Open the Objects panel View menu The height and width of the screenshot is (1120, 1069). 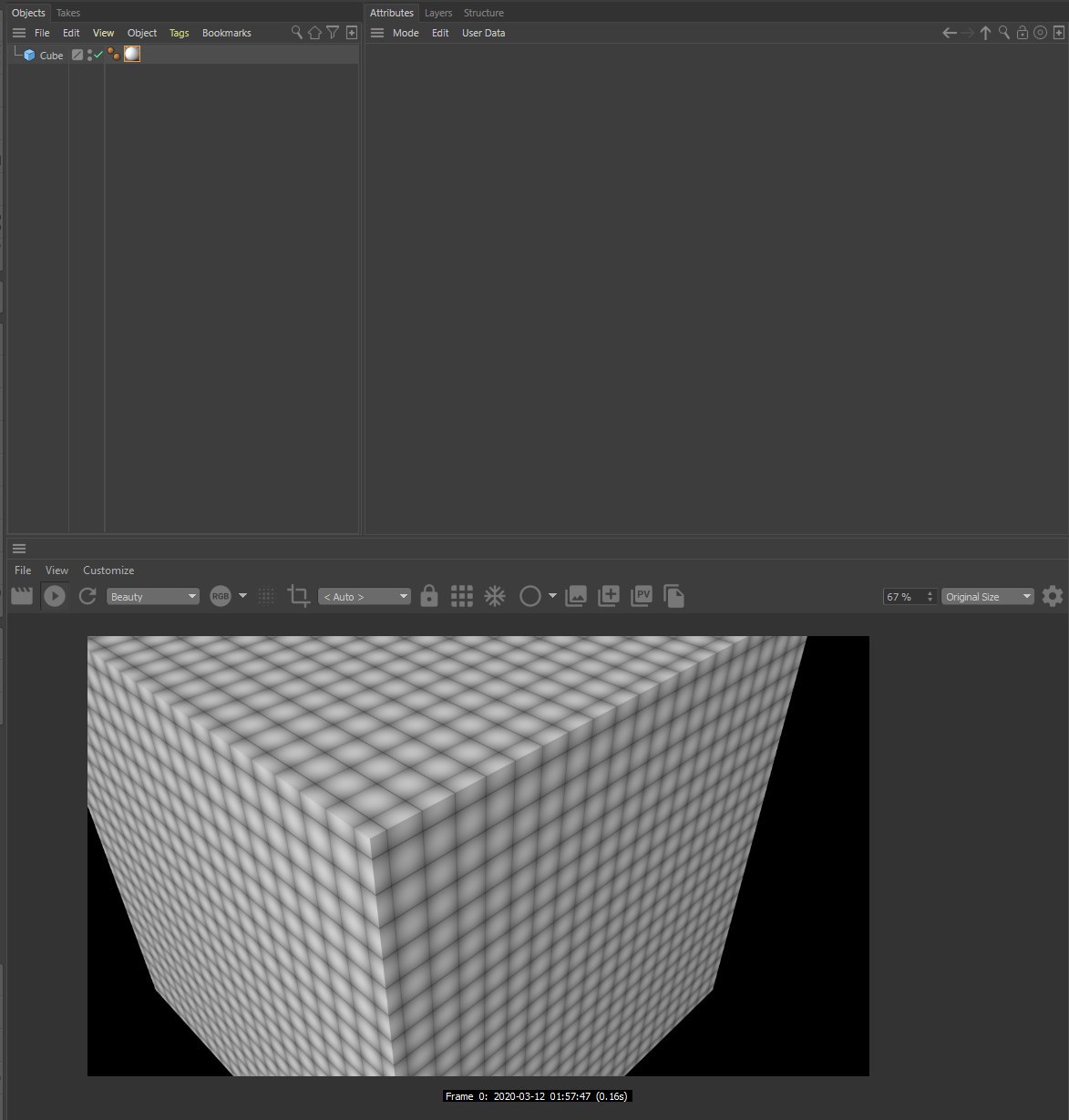103,33
